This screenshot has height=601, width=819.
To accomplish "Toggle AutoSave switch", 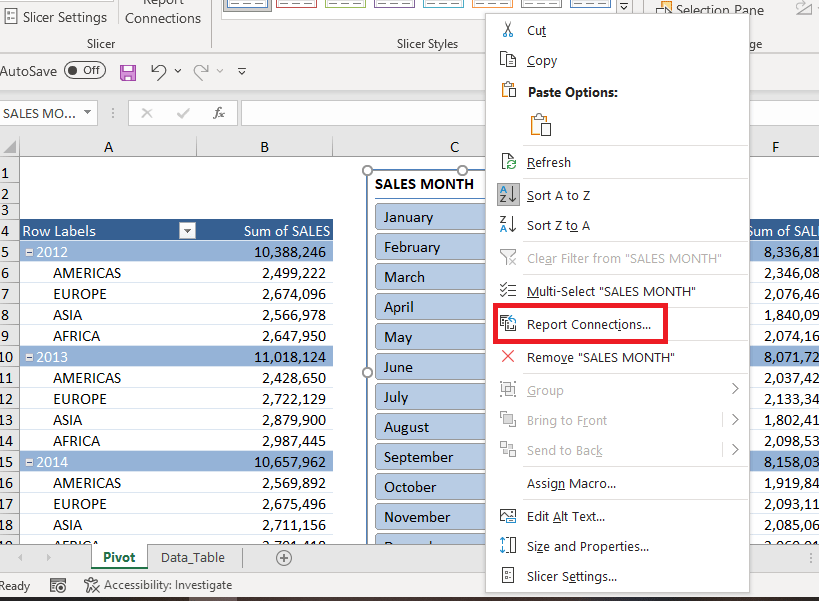I will tap(85, 70).
